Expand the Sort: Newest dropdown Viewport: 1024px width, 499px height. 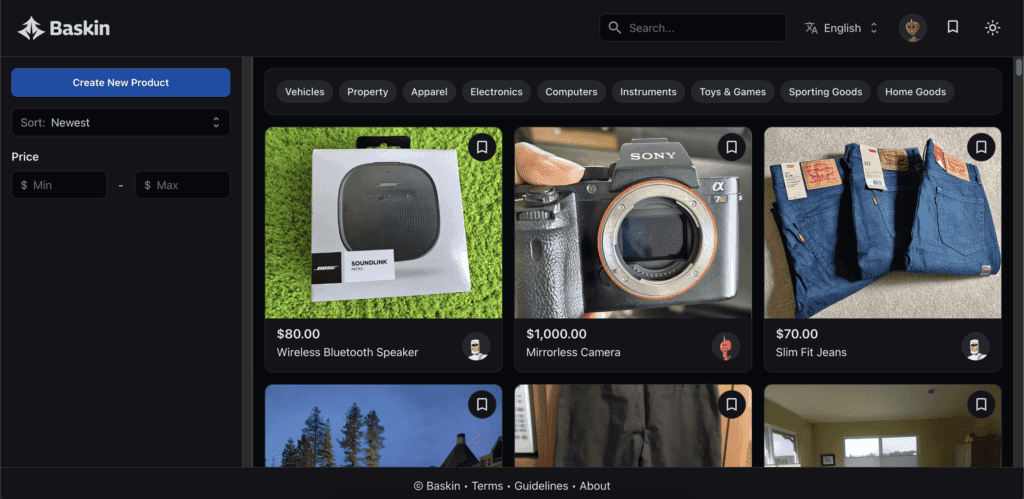coord(120,123)
